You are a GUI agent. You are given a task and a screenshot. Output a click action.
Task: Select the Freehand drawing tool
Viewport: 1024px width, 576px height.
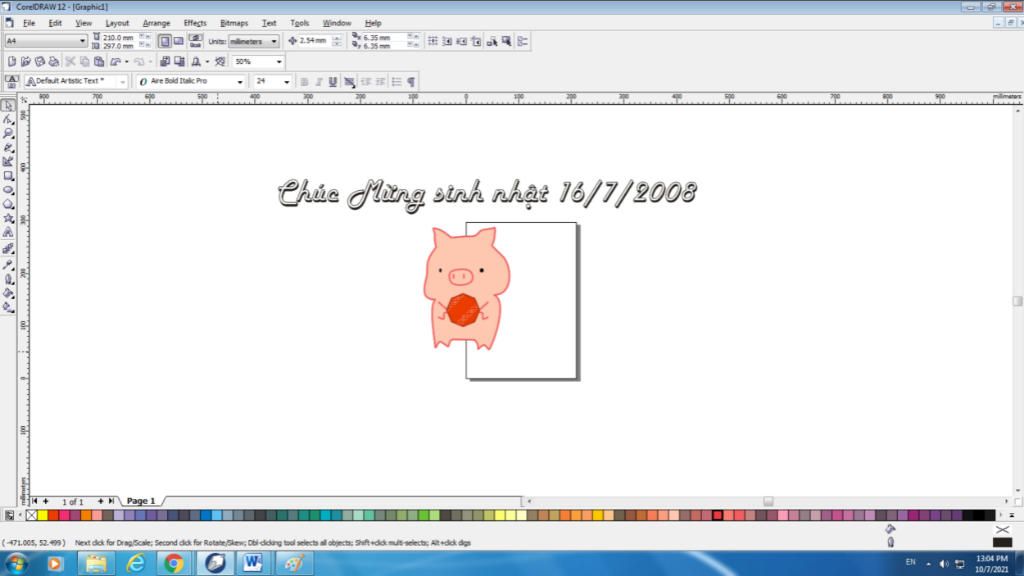tap(8, 148)
